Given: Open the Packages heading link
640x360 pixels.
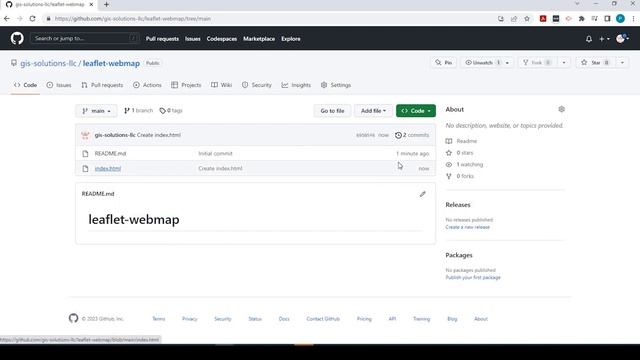Looking at the screenshot, I should 459,255.
